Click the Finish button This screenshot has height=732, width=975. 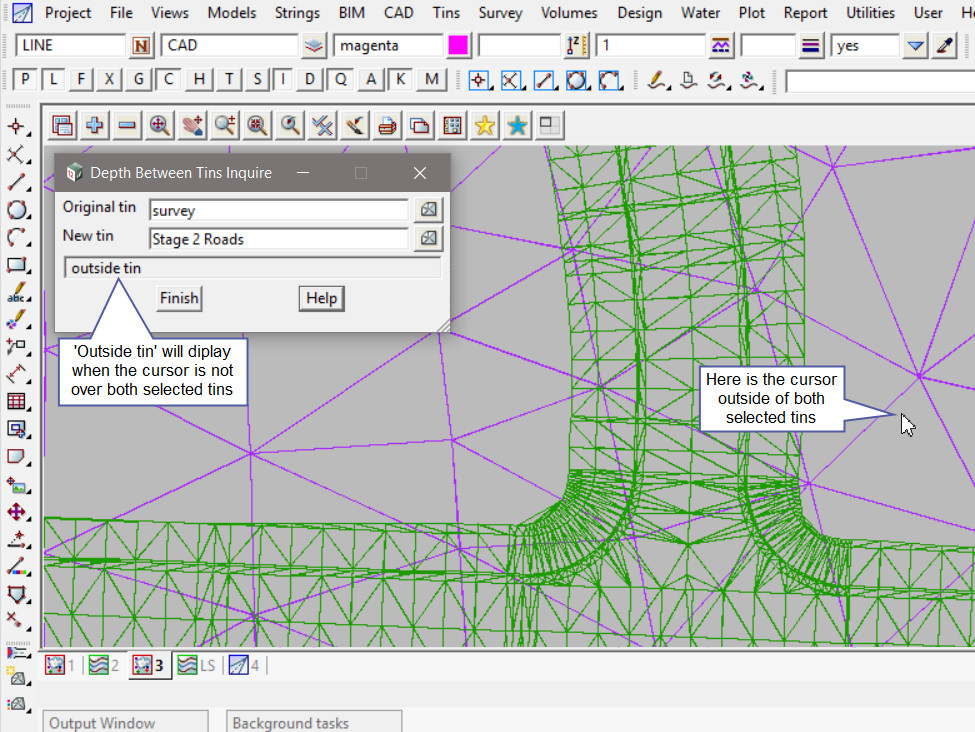(x=179, y=298)
